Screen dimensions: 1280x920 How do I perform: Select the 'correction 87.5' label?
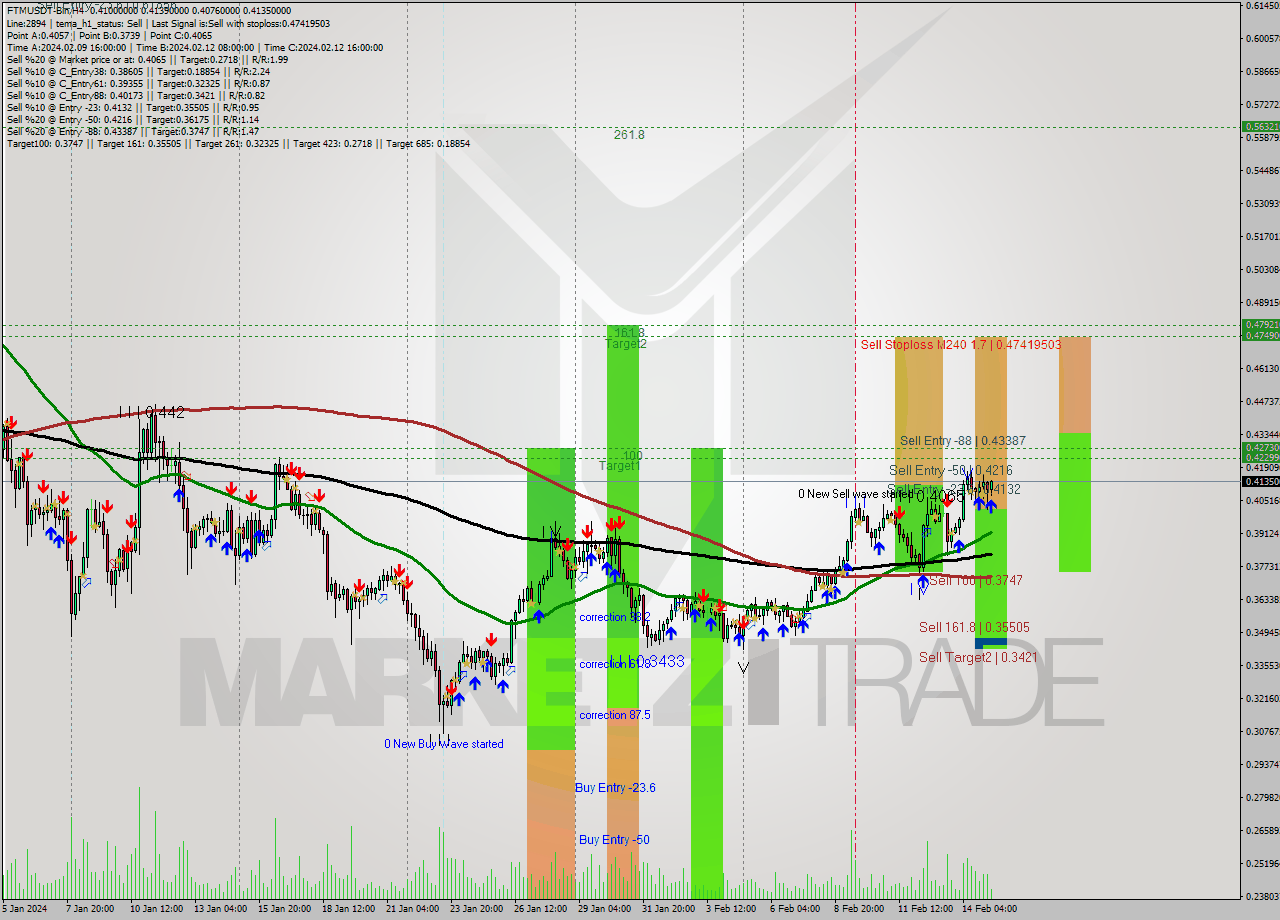[x=614, y=715]
